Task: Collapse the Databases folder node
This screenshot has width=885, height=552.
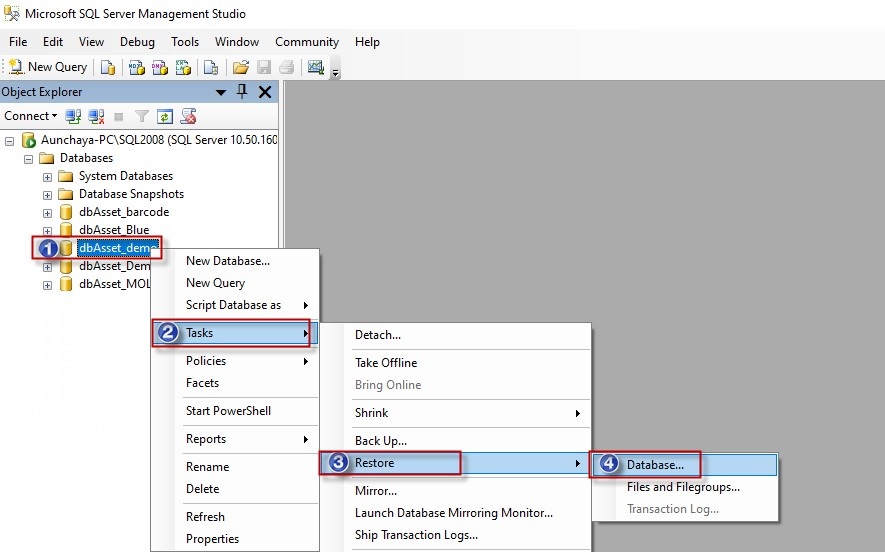Action: coord(28,159)
